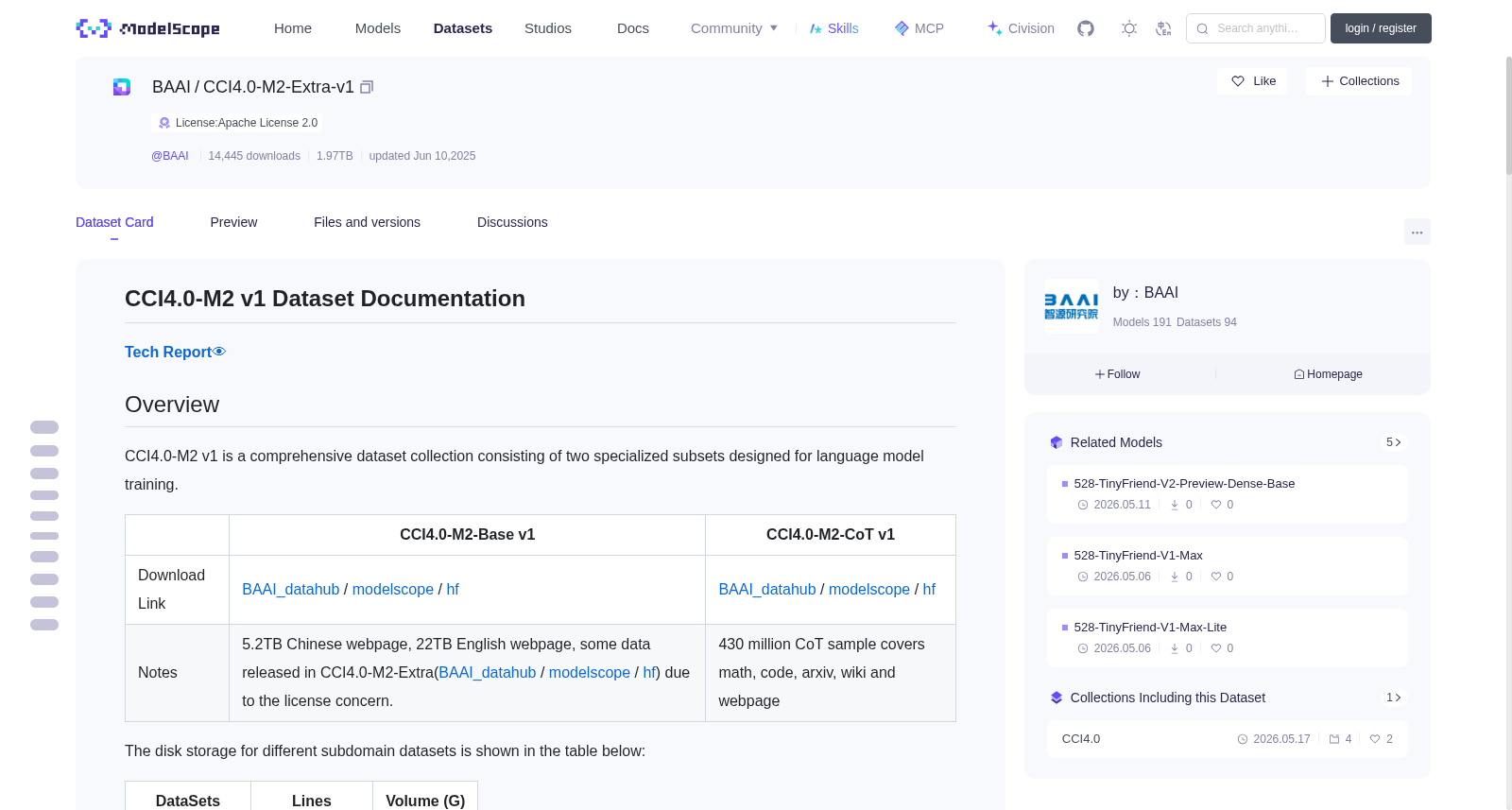
Task: Follow the BAAI organization
Action: coord(1118,374)
